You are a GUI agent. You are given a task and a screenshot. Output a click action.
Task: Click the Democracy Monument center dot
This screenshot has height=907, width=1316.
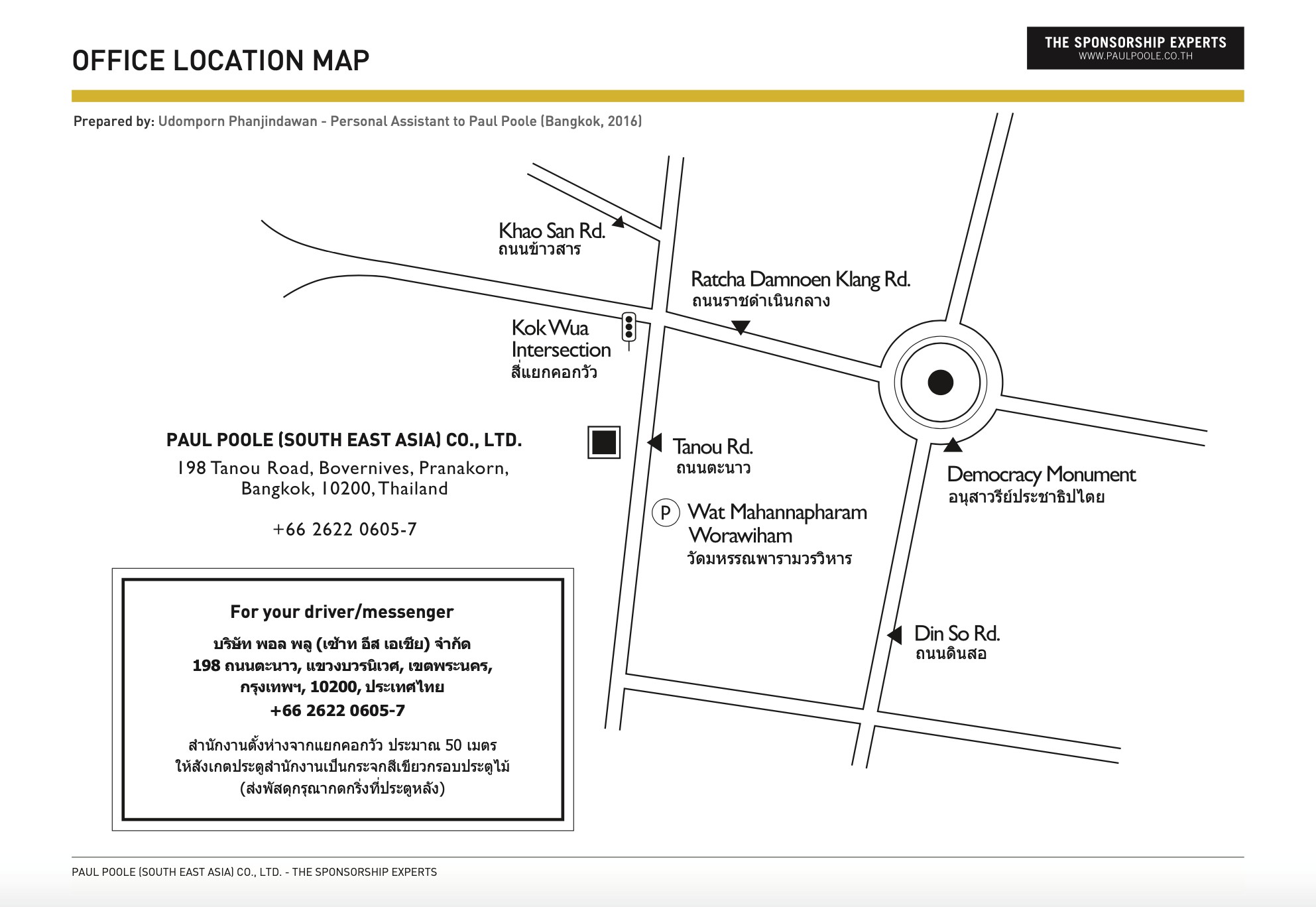coord(940,383)
